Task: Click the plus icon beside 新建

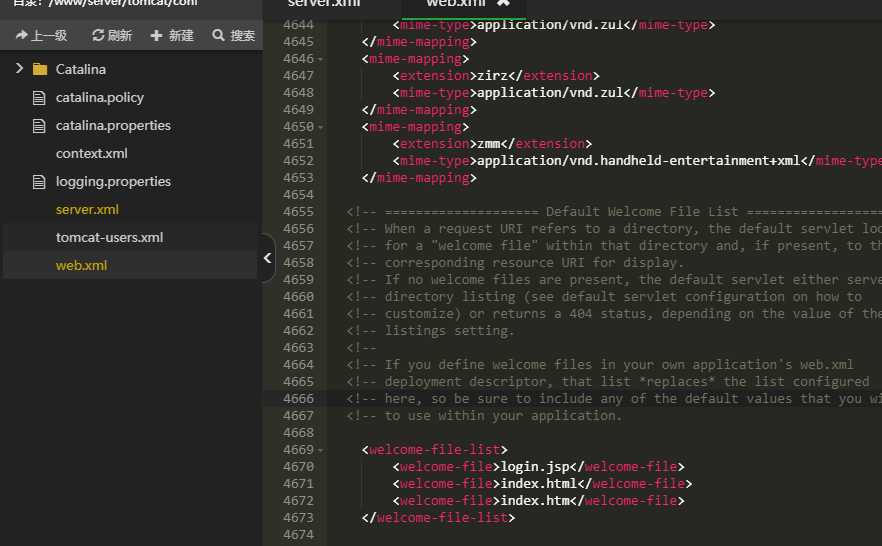Action: tap(156, 35)
